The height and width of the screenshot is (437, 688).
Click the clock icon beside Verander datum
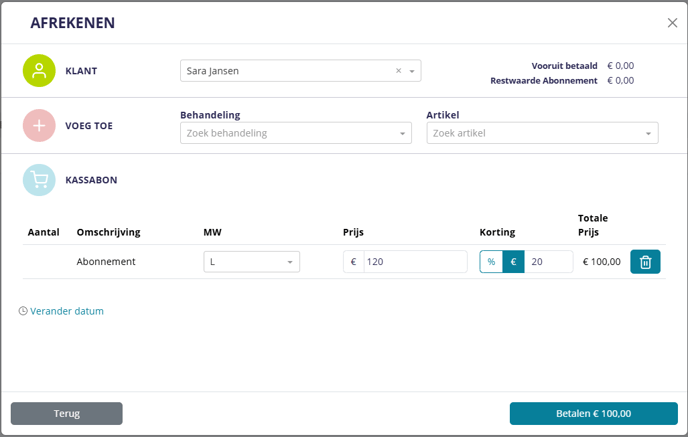point(23,311)
